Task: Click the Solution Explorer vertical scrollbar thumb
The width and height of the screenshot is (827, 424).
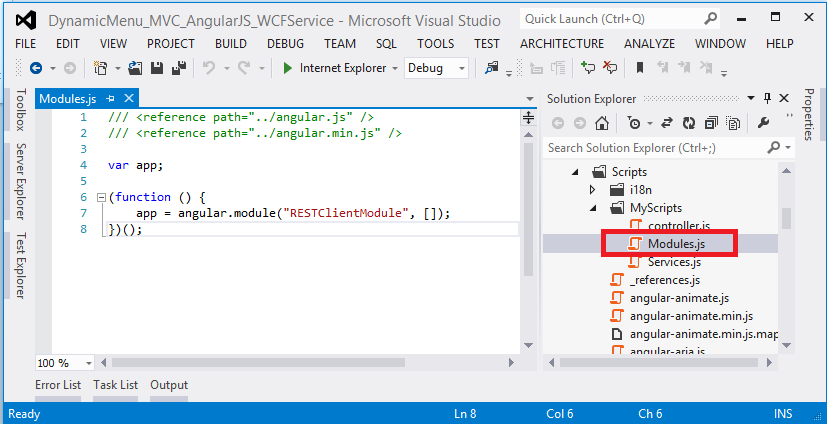Action: pos(786,218)
